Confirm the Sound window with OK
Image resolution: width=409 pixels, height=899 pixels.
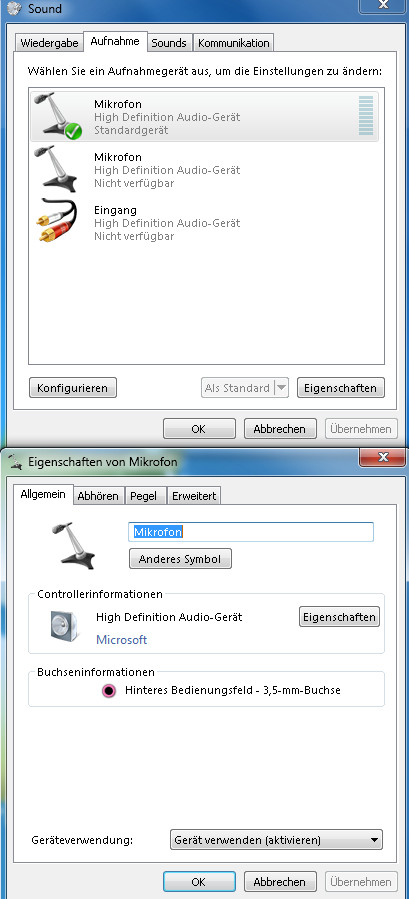199,428
